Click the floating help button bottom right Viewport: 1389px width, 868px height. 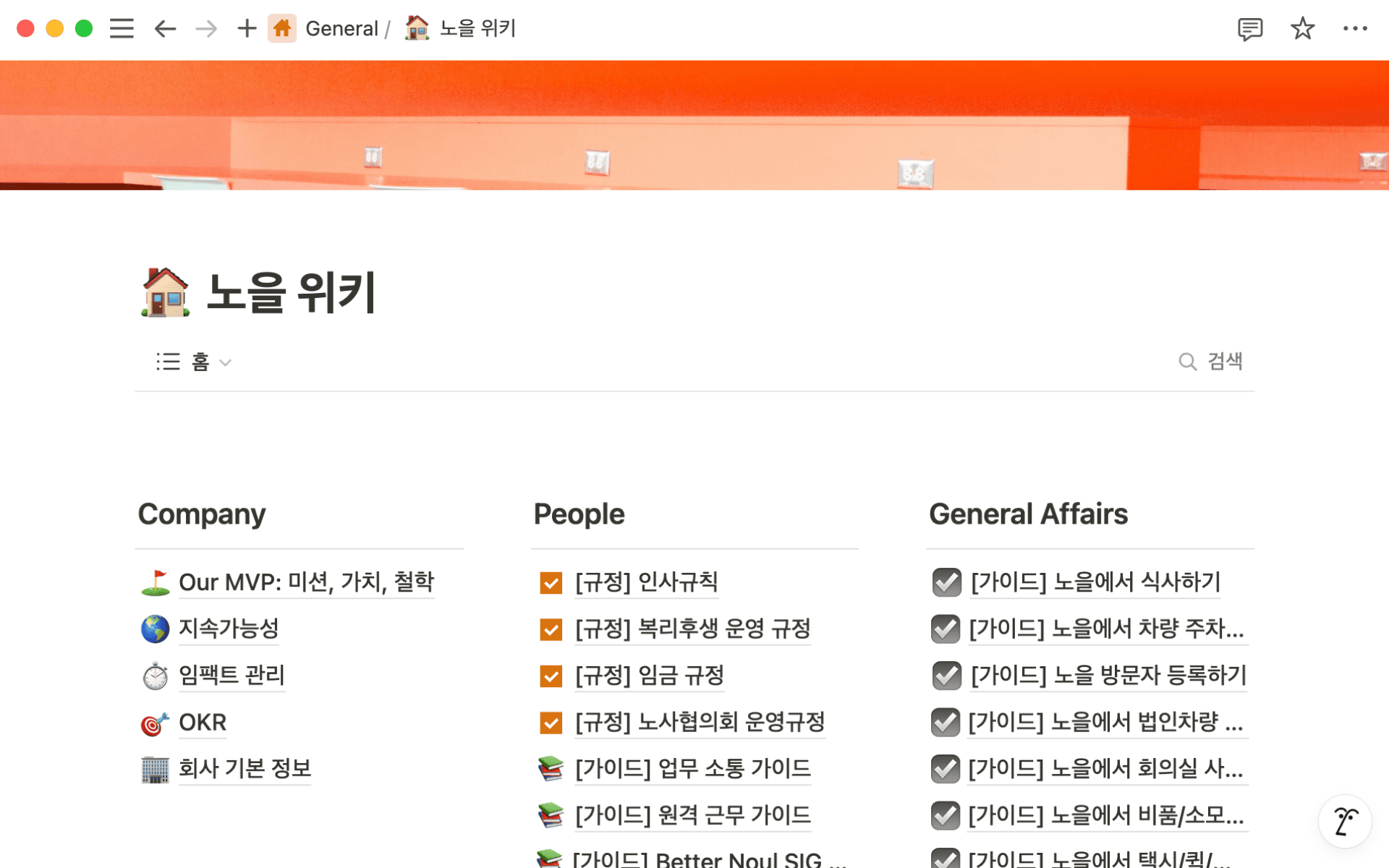pyautogui.click(x=1345, y=821)
